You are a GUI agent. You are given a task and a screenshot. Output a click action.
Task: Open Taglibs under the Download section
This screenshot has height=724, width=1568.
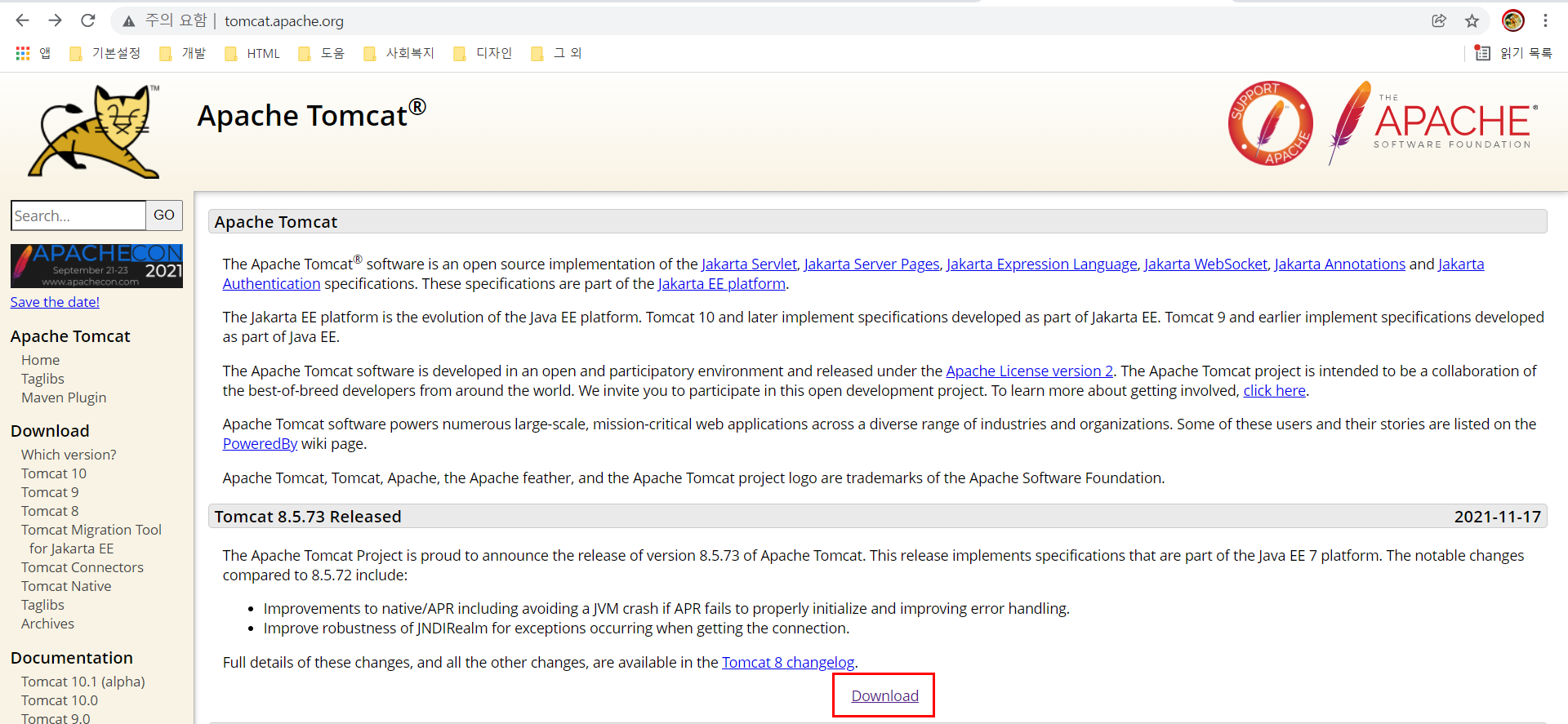(x=42, y=605)
